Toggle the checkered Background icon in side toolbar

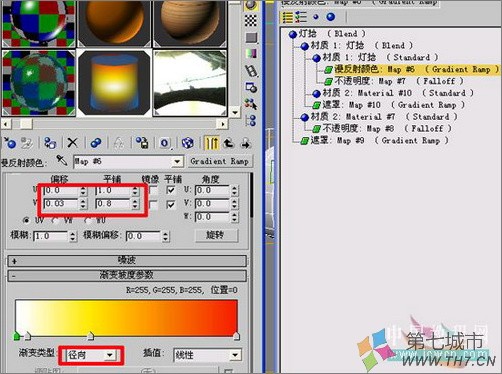point(251,21)
